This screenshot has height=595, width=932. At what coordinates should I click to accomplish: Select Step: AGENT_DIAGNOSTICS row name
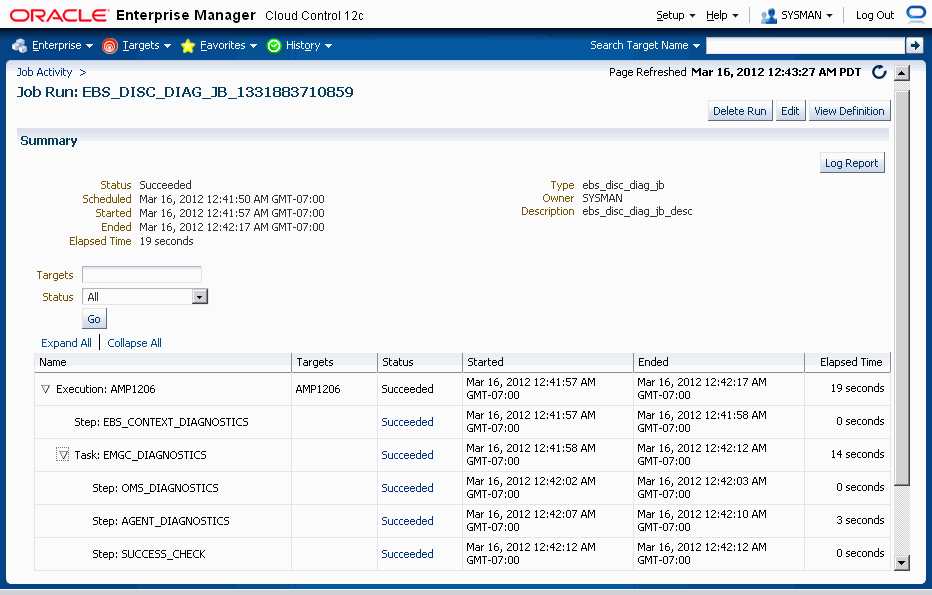(160, 521)
